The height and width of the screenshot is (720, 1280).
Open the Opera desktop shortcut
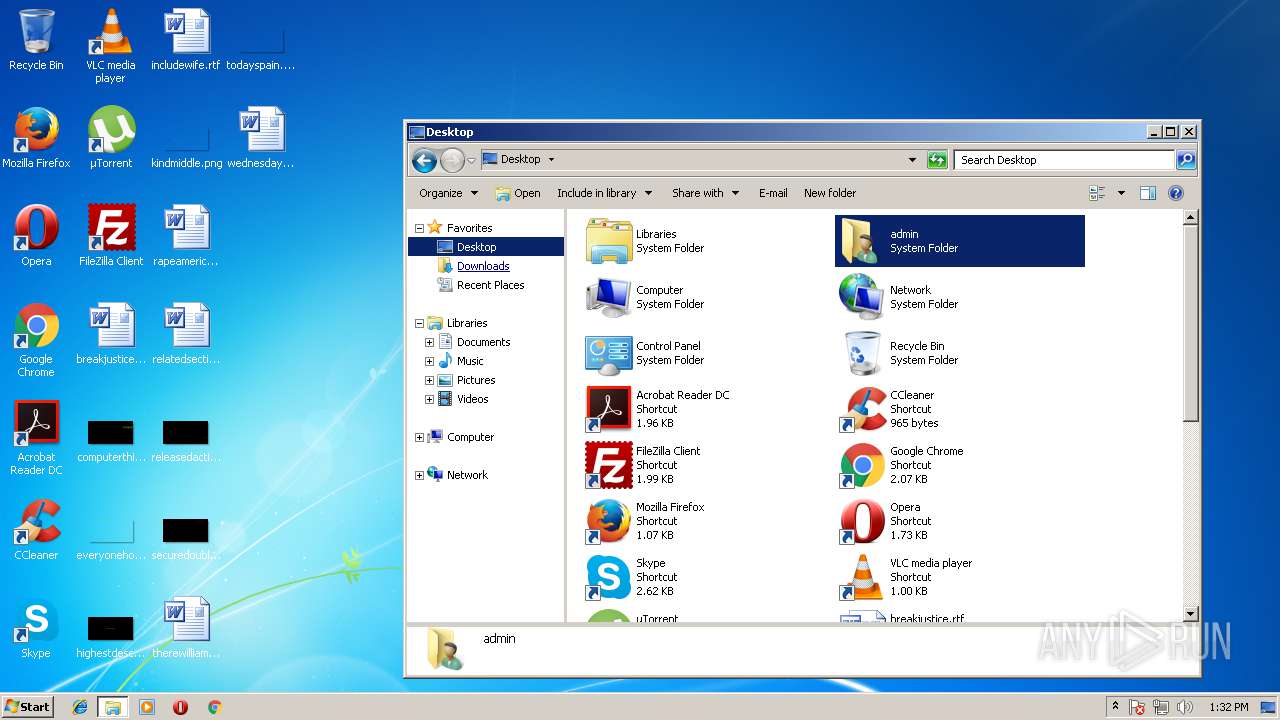(x=36, y=236)
